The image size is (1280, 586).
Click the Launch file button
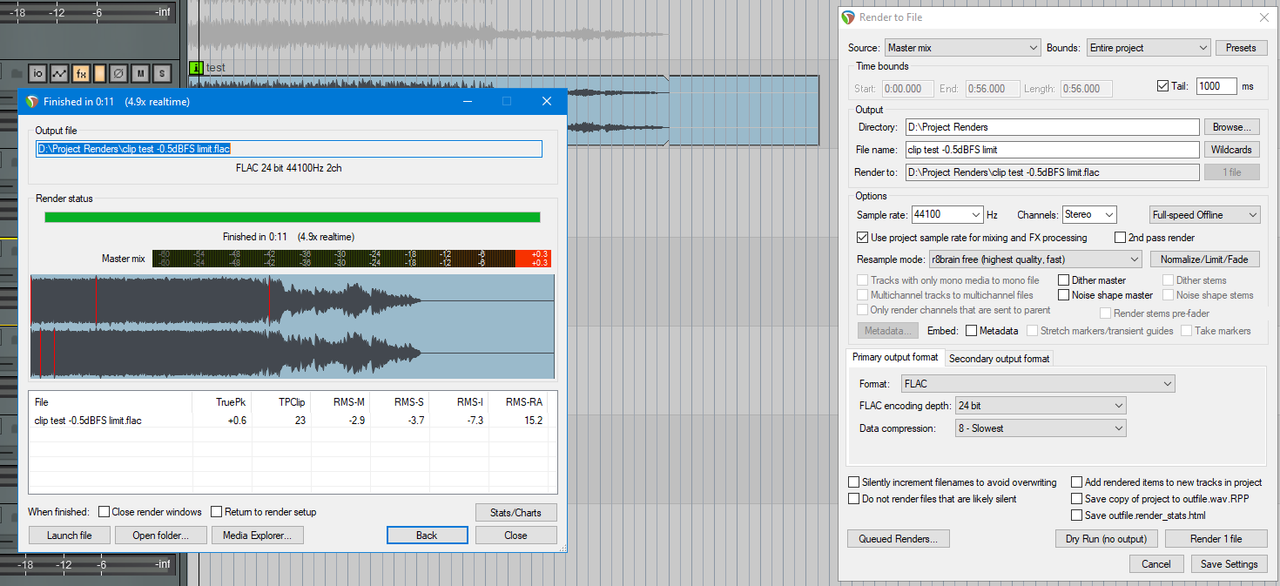point(69,535)
